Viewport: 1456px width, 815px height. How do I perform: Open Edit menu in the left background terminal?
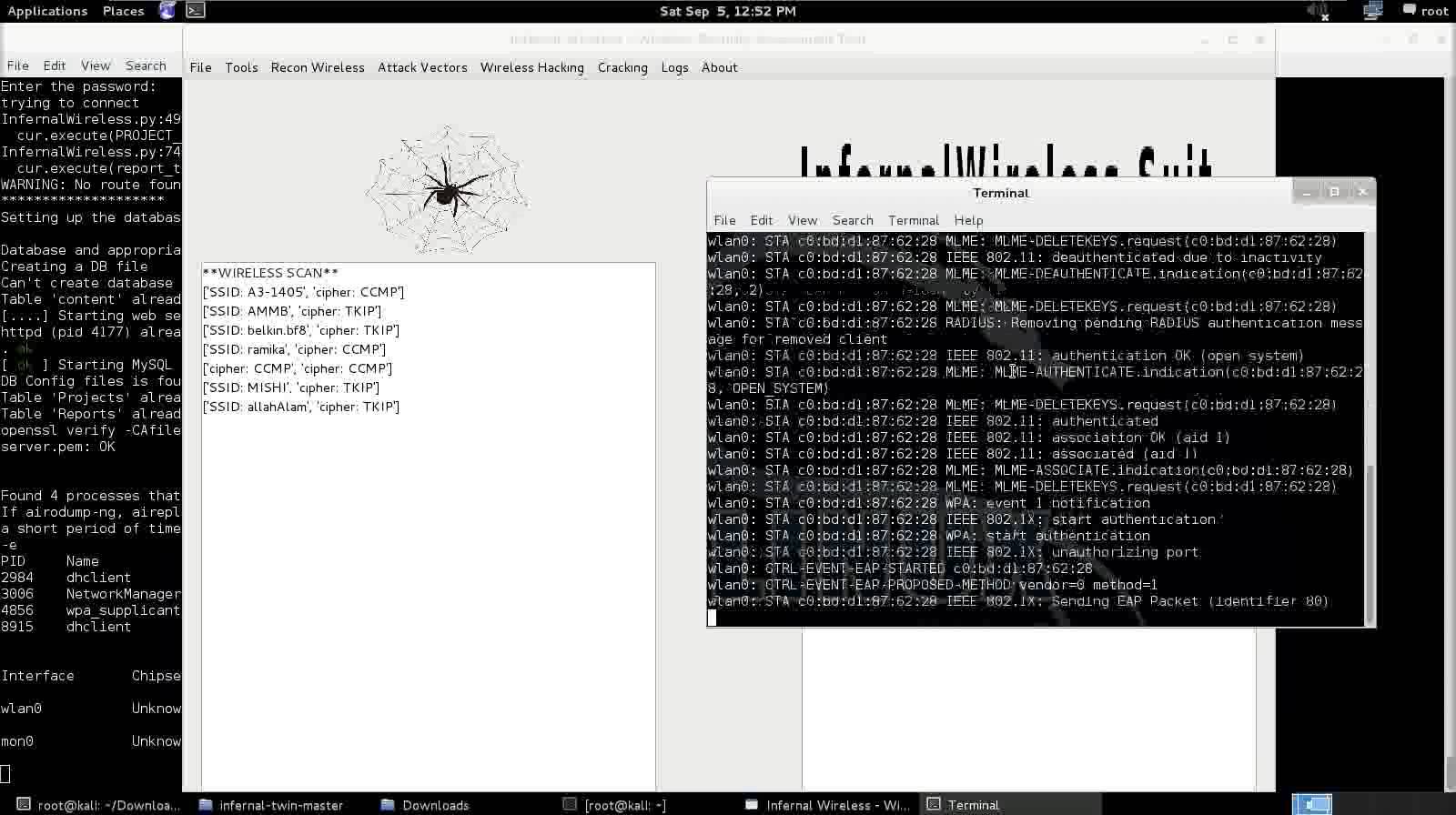click(x=55, y=65)
